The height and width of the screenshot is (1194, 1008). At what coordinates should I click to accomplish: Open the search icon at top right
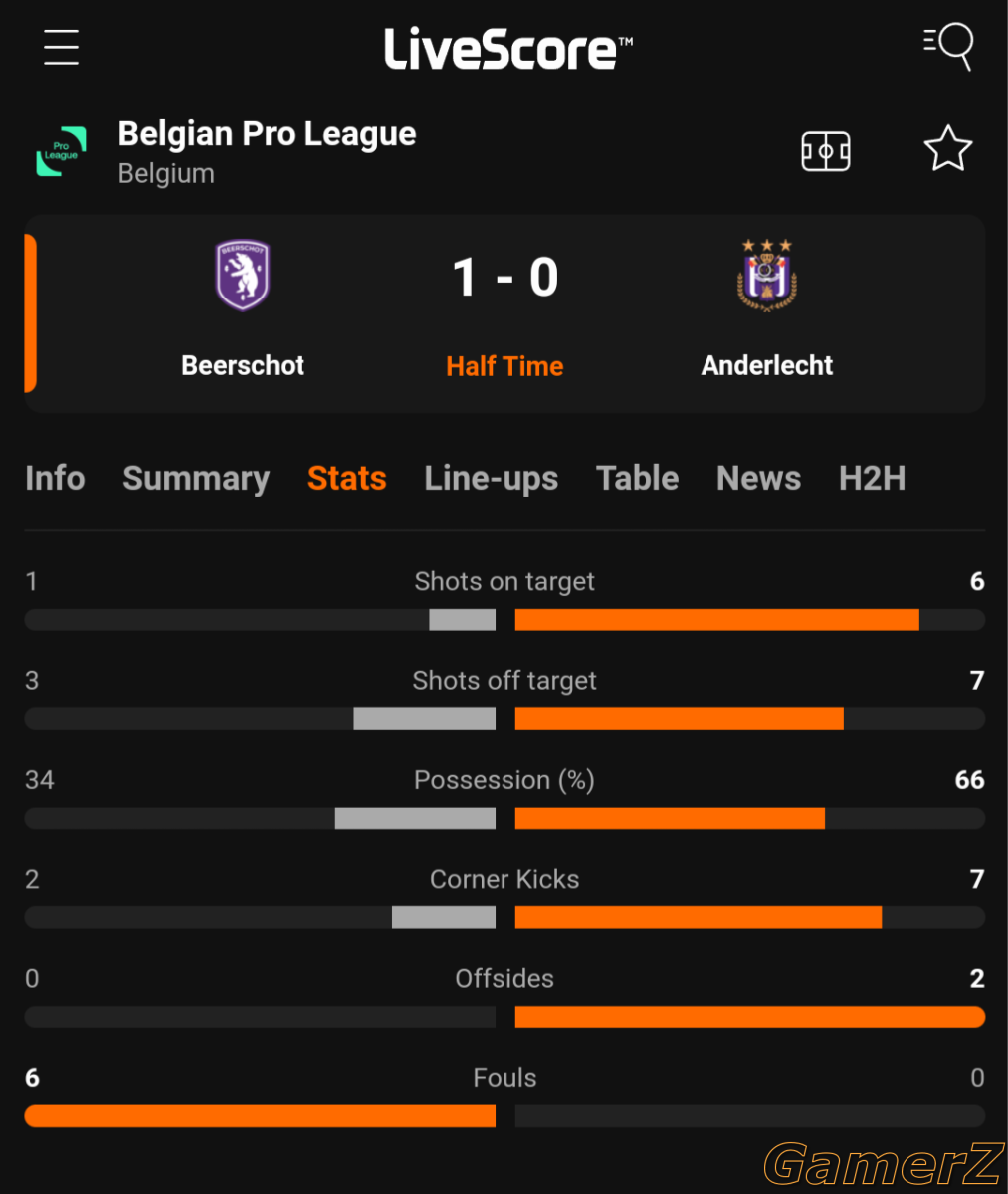pyautogui.click(x=947, y=47)
